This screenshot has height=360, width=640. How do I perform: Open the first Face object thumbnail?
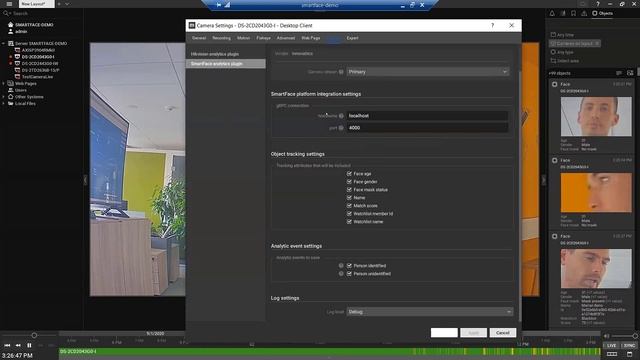tap(596, 116)
